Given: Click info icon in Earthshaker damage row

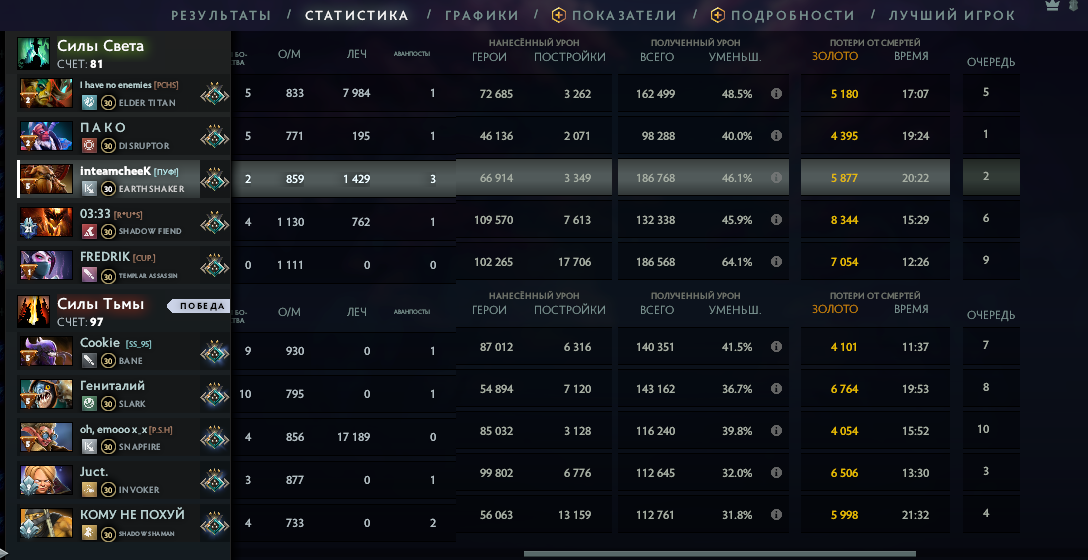Looking at the screenshot, I should click(x=776, y=178).
